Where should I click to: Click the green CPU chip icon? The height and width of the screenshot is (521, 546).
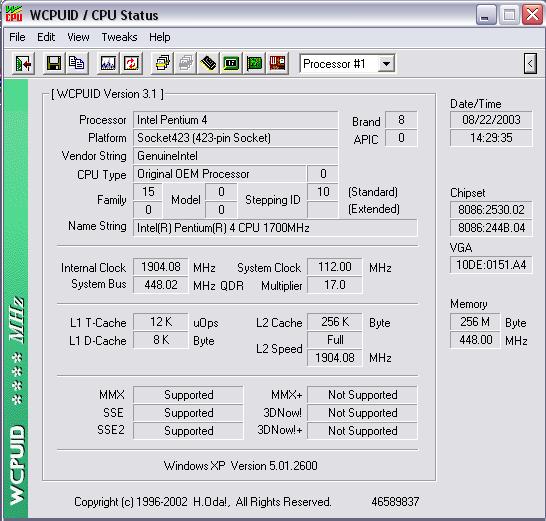(231, 64)
